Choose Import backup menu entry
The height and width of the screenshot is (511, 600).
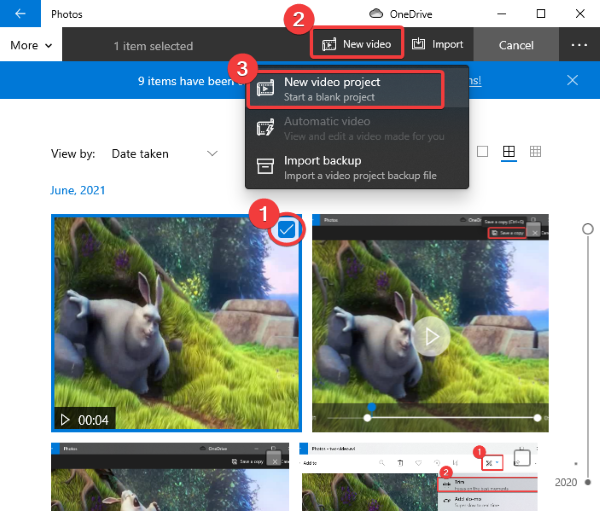pos(357,167)
